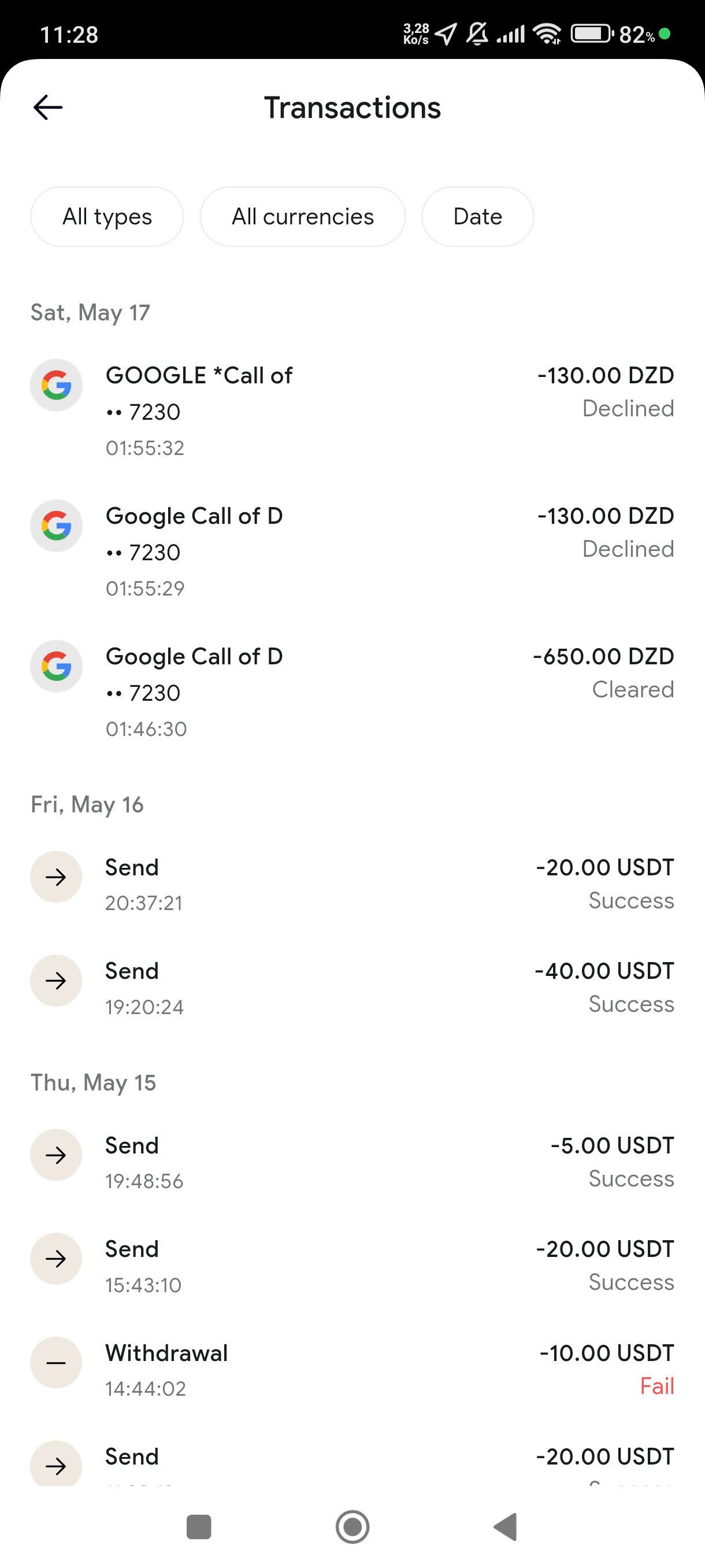Tap the minus icon of failed Withdrawal
The height and width of the screenshot is (1568, 705).
[57, 1363]
